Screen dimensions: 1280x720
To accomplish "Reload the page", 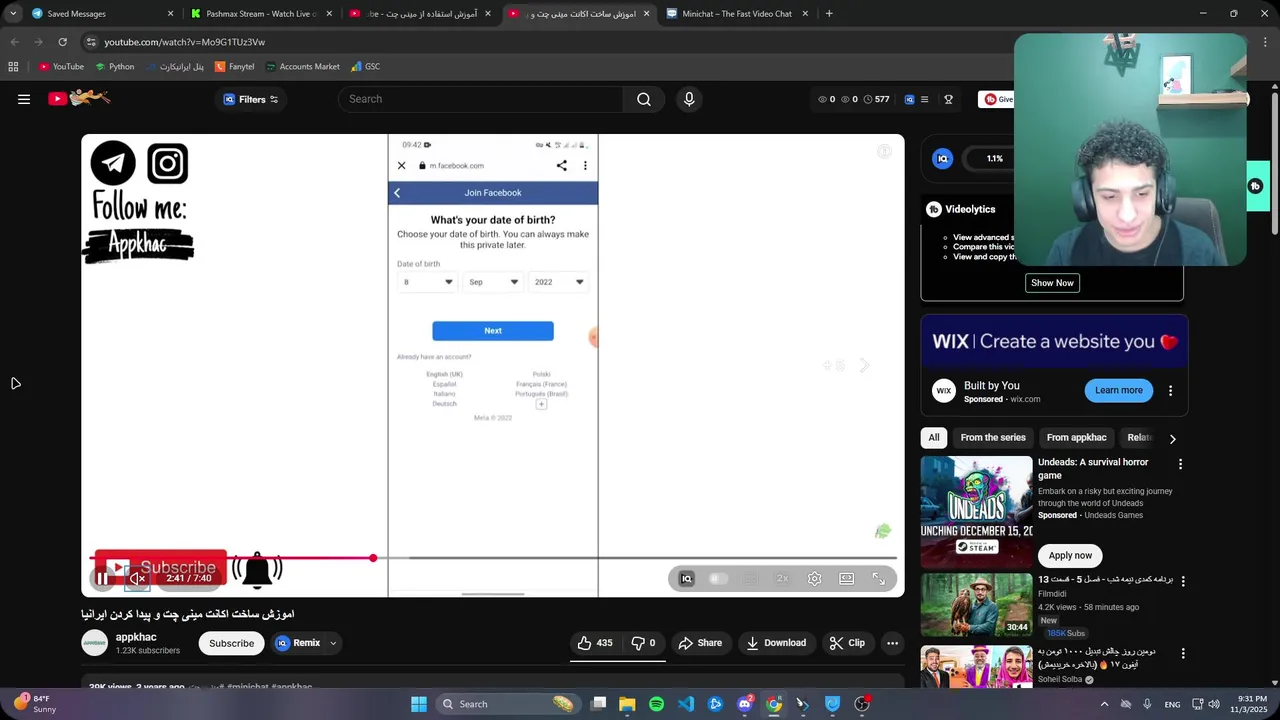I will coord(62,42).
